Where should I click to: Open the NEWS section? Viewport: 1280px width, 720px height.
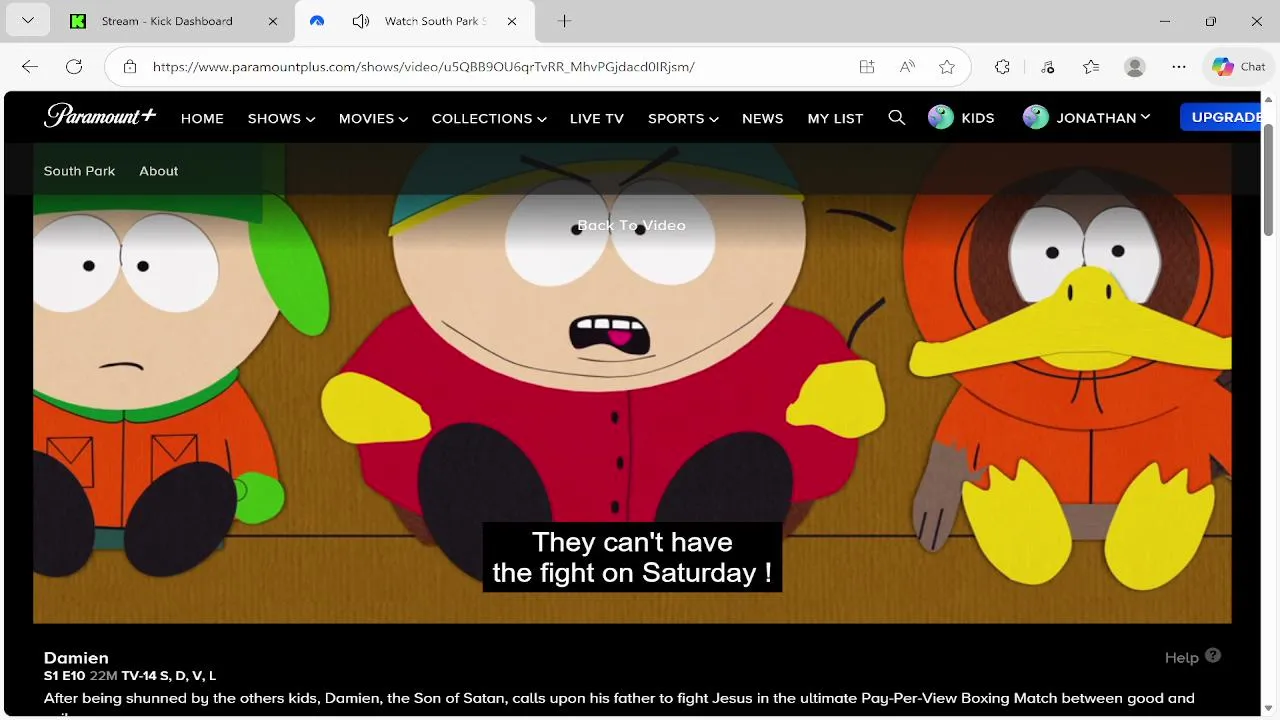[x=763, y=118]
